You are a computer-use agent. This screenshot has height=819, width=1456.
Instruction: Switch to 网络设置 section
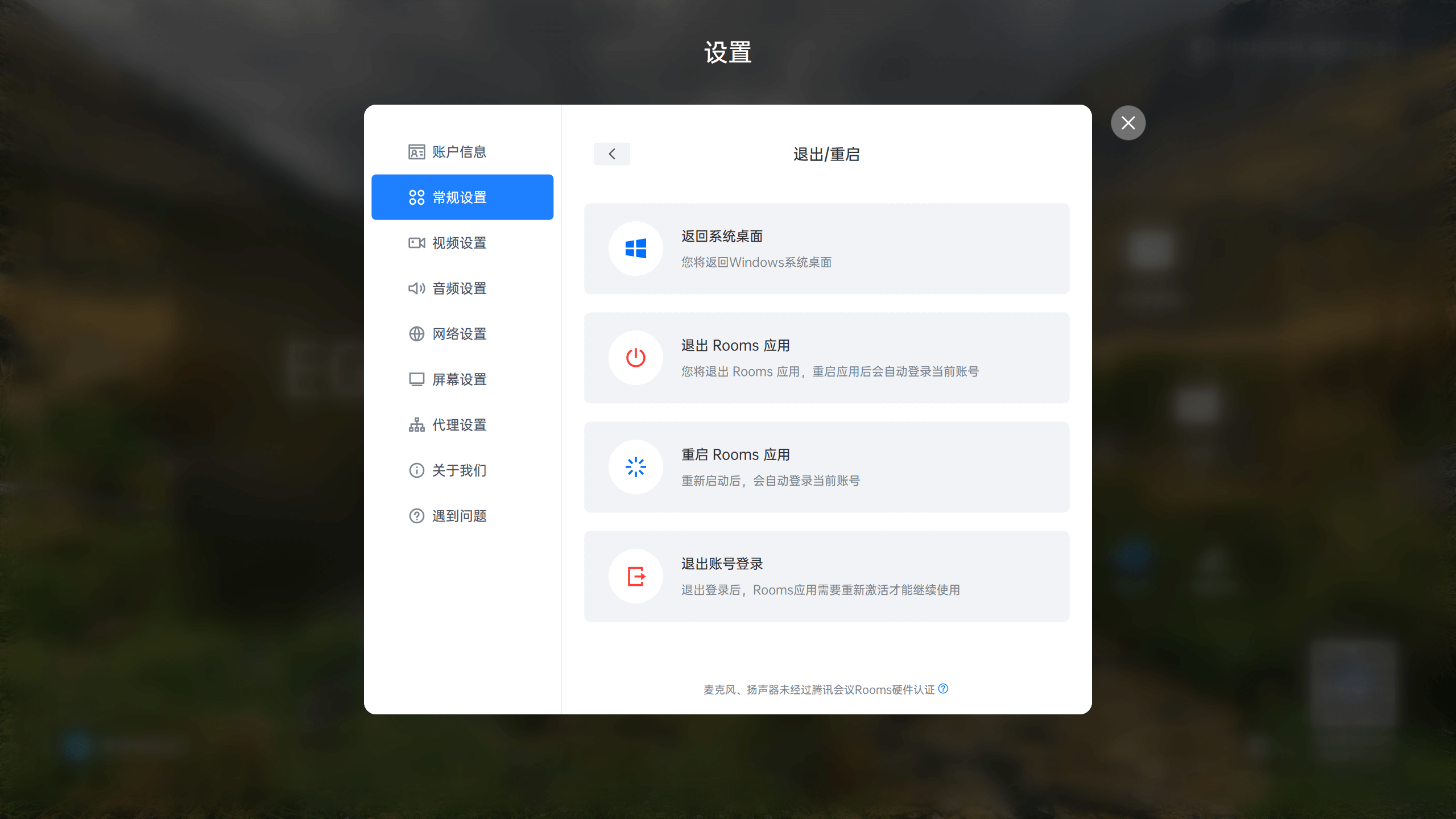click(x=458, y=334)
